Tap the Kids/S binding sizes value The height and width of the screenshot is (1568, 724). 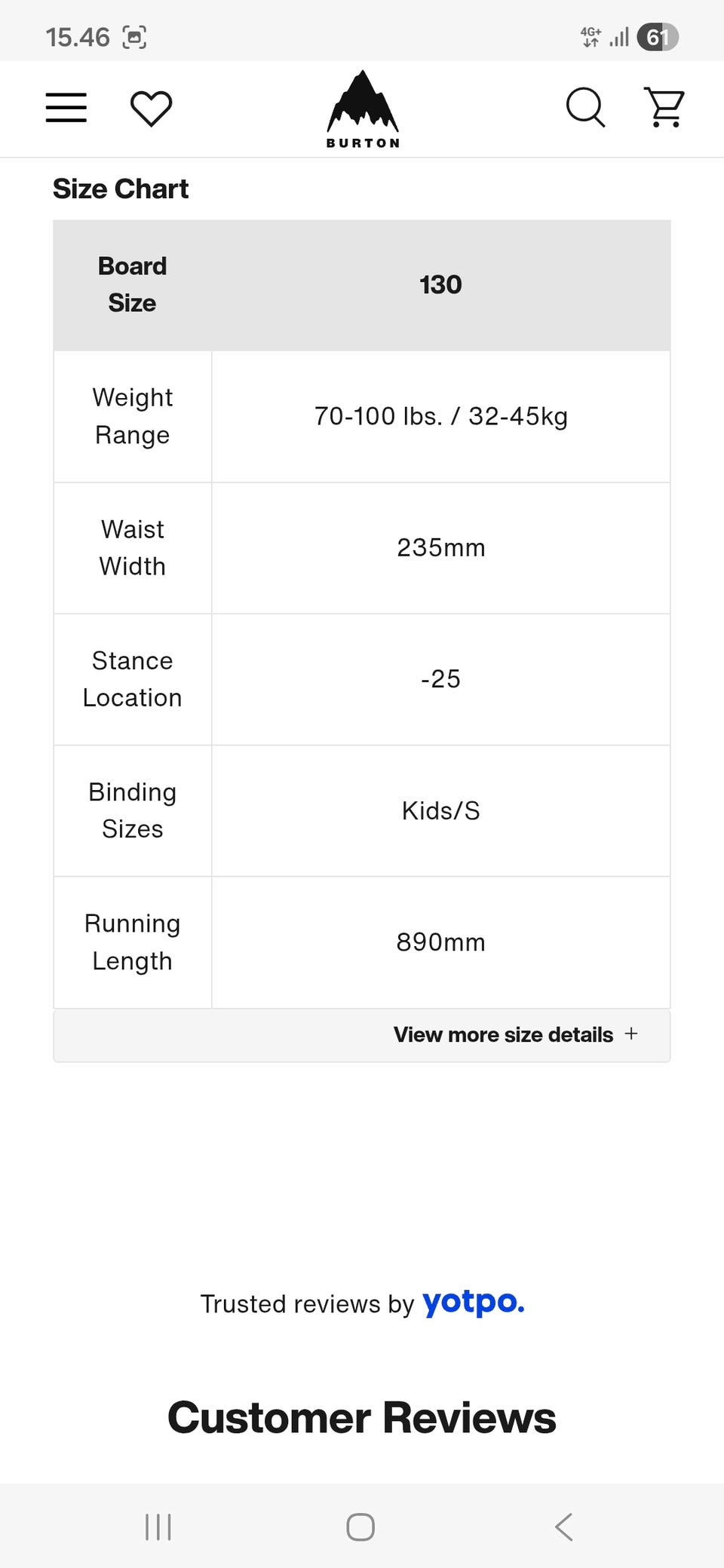pos(440,811)
